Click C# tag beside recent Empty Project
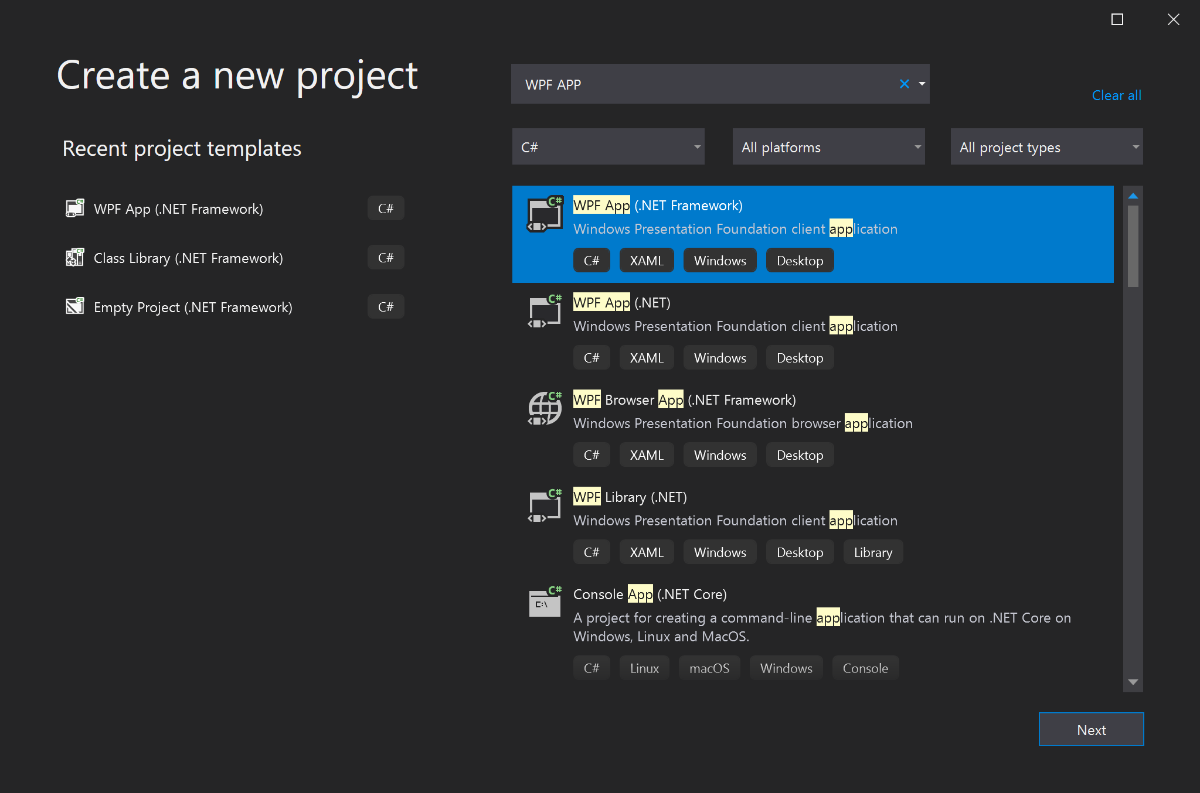The width and height of the screenshot is (1200, 793). point(386,307)
